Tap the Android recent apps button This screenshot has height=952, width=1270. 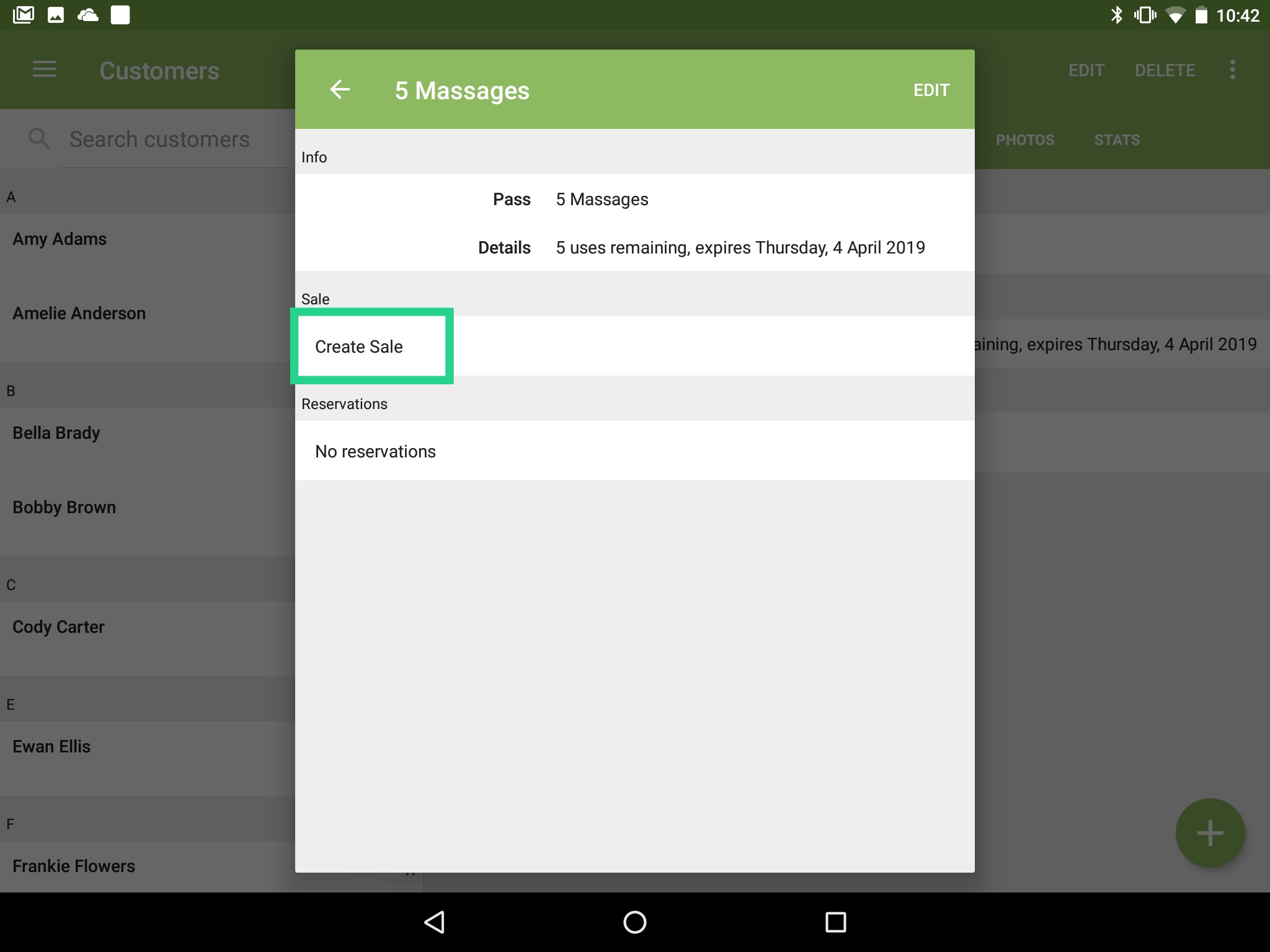(x=835, y=922)
